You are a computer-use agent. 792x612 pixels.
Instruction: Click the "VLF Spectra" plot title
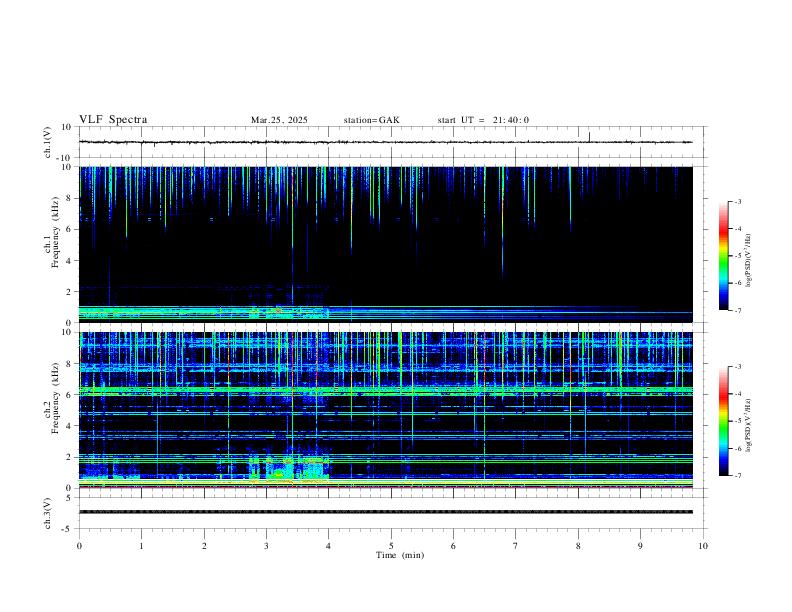point(113,120)
